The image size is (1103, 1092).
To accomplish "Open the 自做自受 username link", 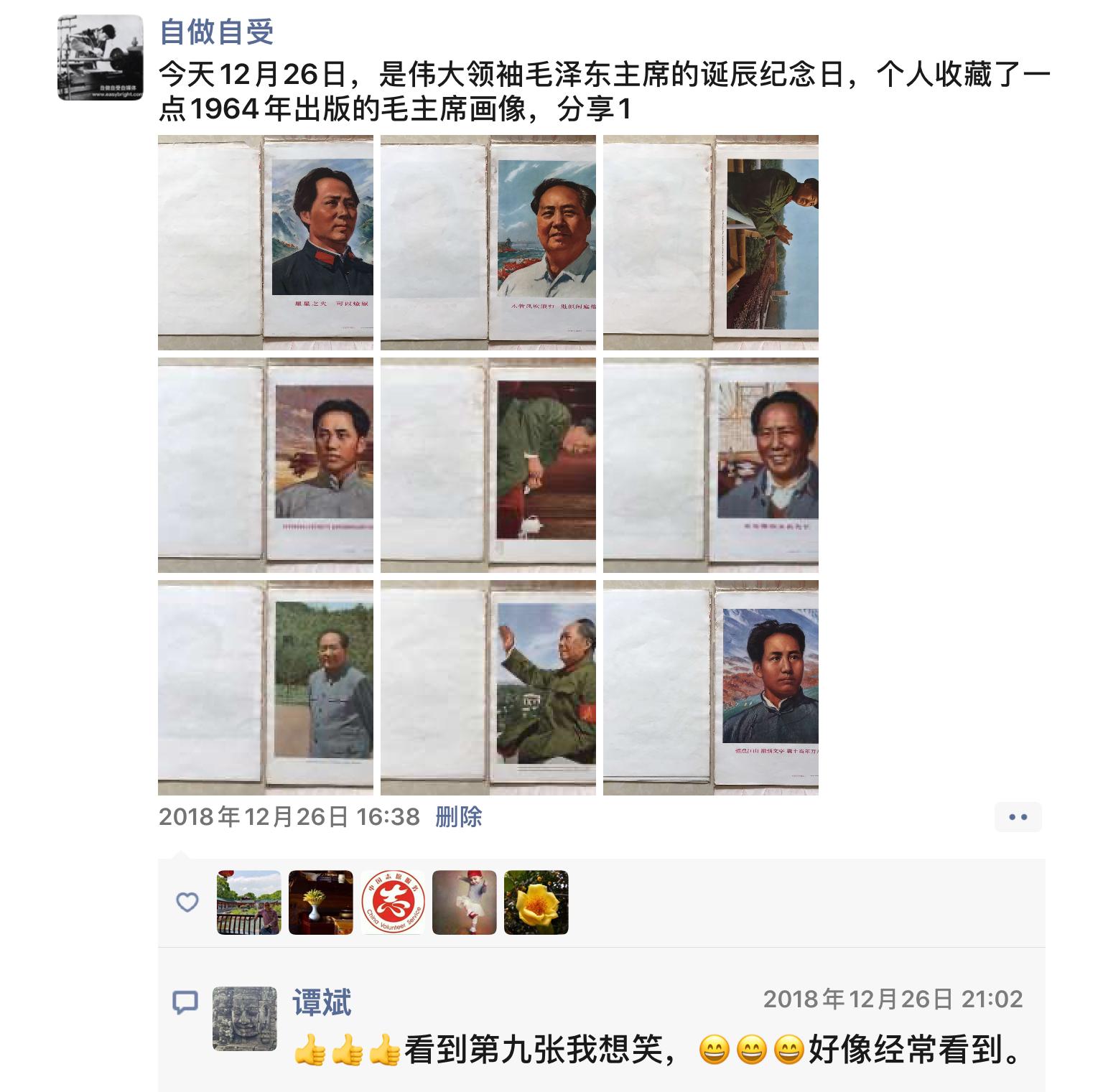I will point(217,32).
